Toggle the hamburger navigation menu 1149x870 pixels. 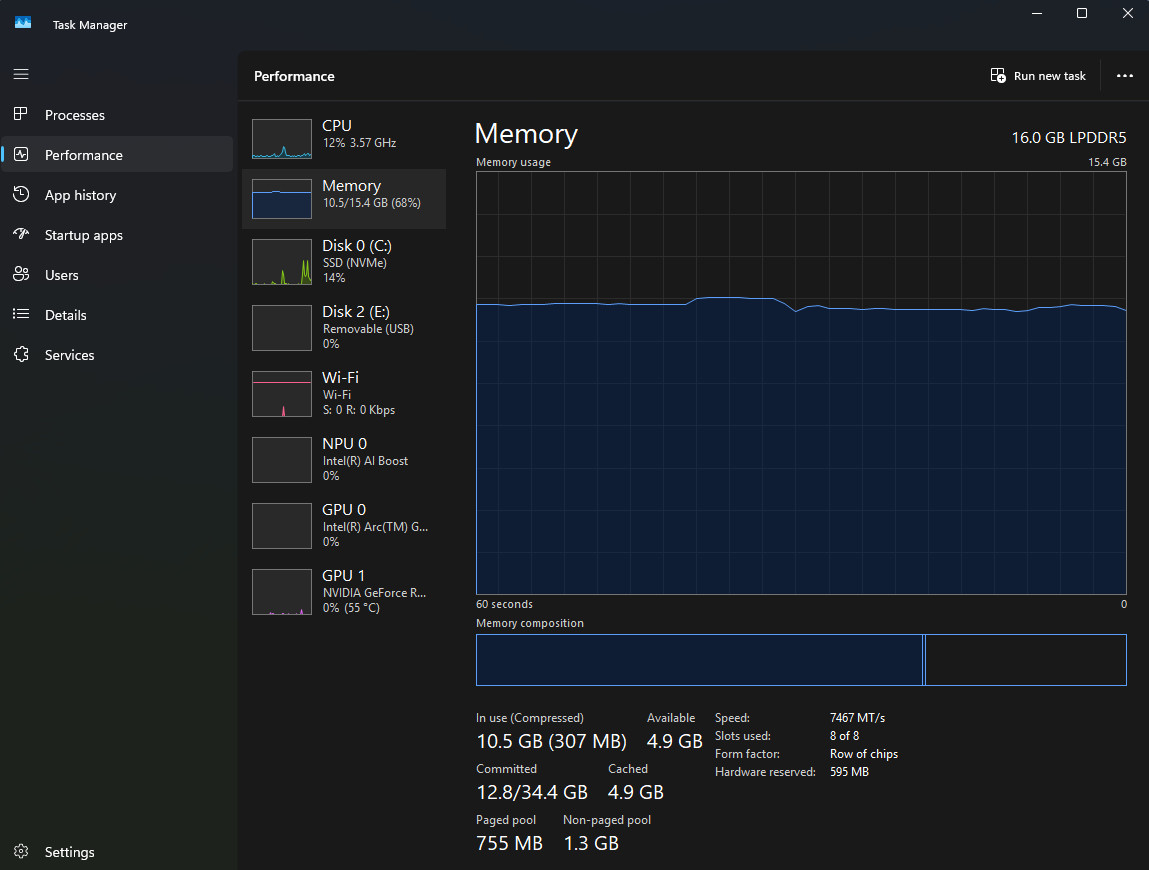click(x=21, y=74)
